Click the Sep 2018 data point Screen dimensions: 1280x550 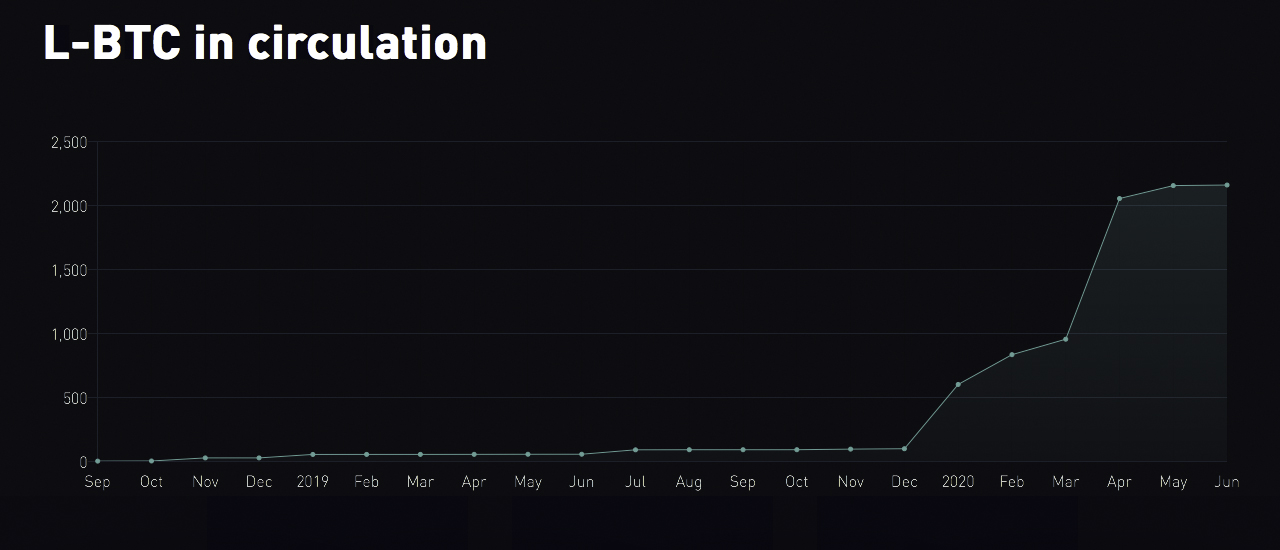[x=97, y=461]
